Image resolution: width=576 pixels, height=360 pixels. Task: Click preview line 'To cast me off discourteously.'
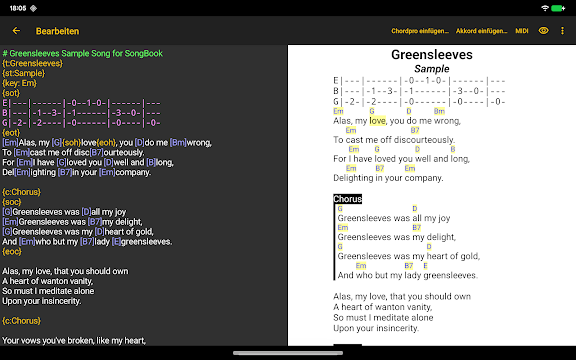point(394,140)
